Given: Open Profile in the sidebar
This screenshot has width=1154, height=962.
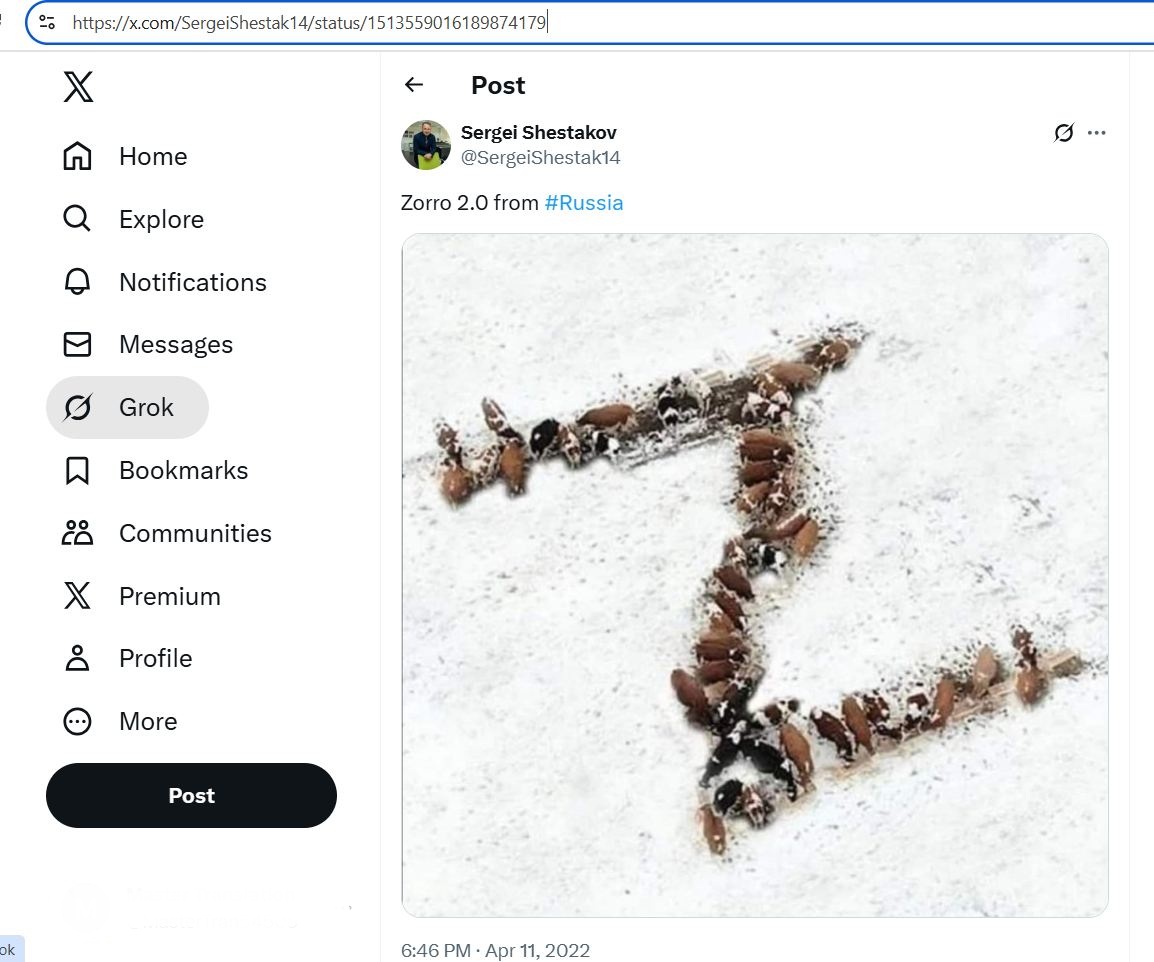Looking at the screenshot, I should click(x=127, y=659).
